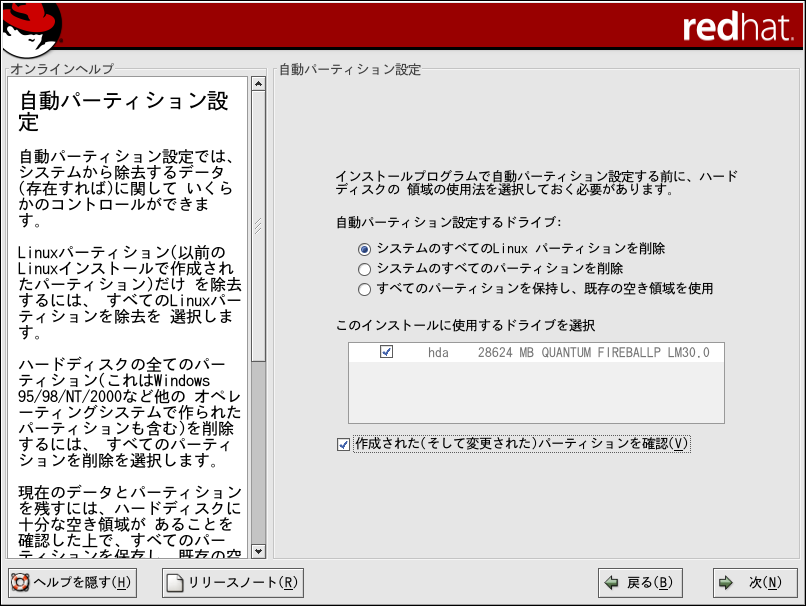Proceed with the 次(N) button
Image resolution: width=806 pixels, height=606 pixels.
tap(755, 582)
